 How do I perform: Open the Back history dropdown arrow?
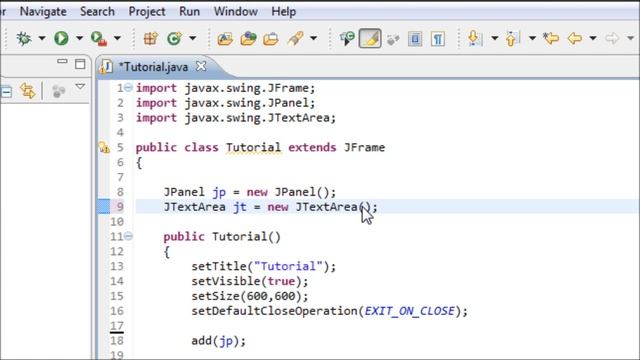593,38
